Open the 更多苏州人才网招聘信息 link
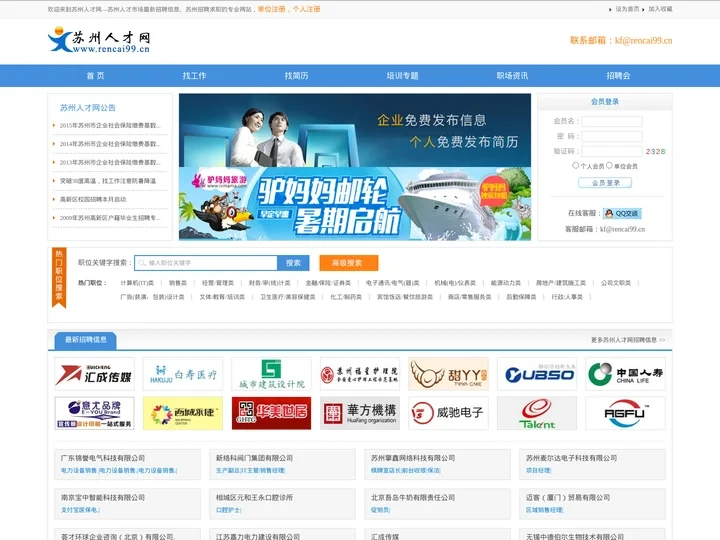 tap(628, 340)
